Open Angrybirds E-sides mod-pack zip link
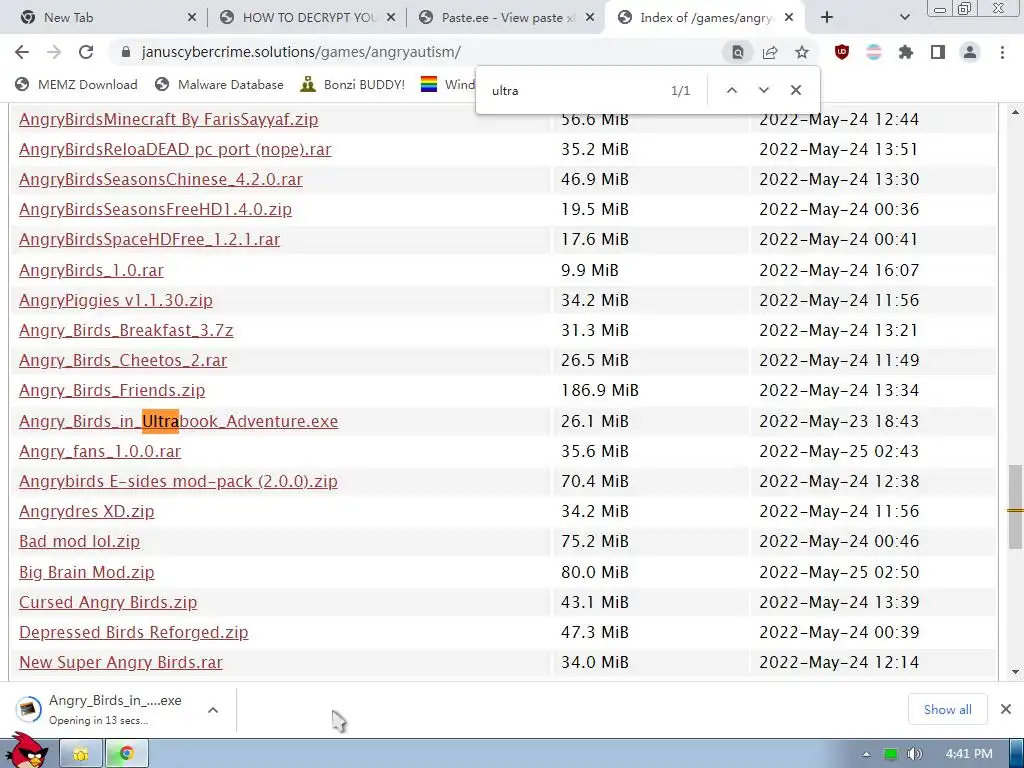 (x=178, y=481)
